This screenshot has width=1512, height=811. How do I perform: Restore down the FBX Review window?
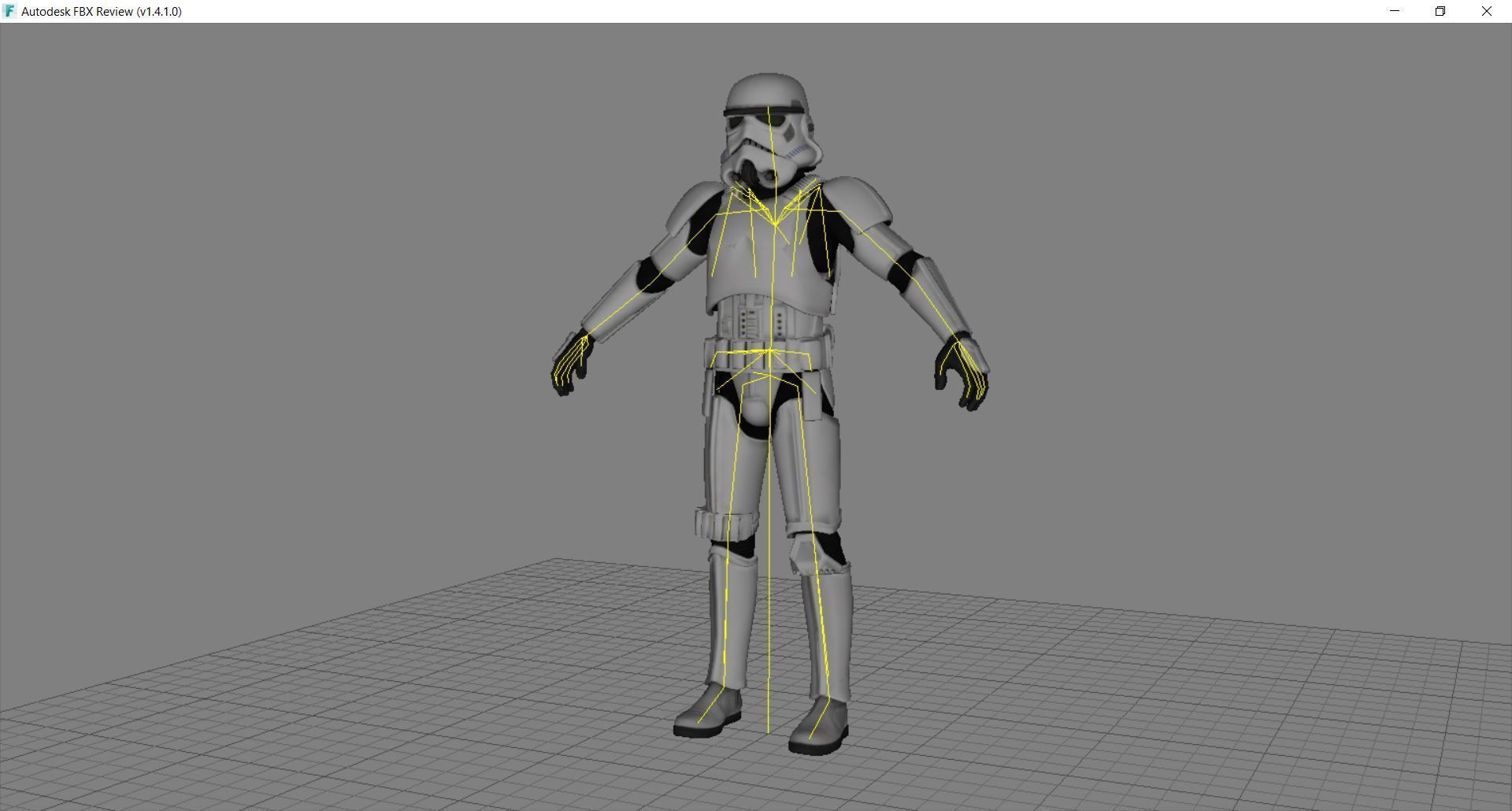(1440, 11)
